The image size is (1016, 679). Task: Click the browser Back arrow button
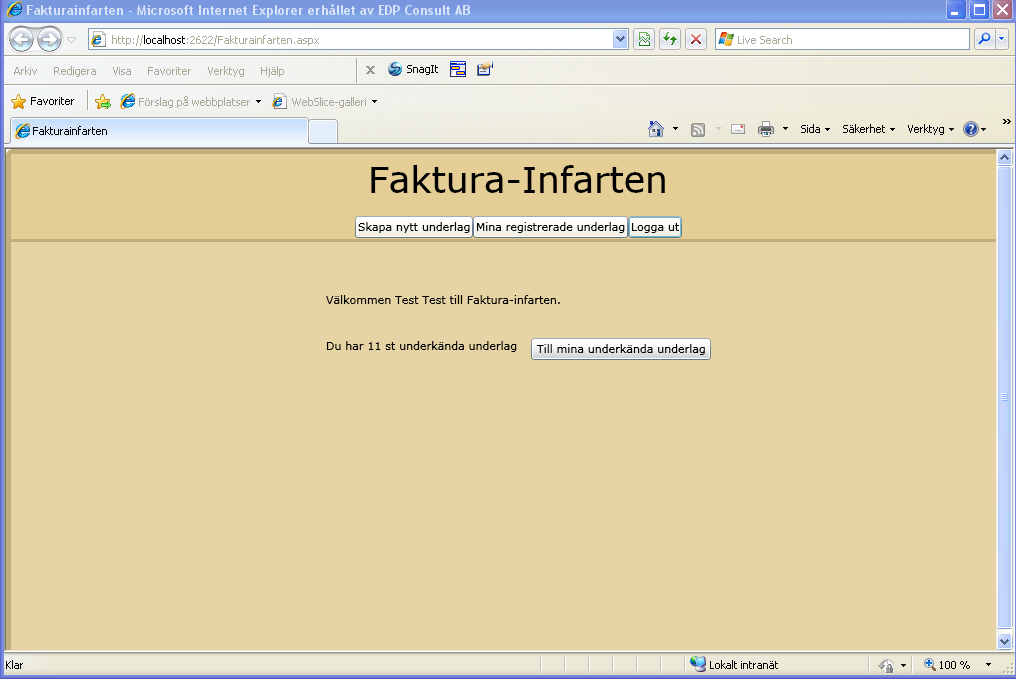[x=21, y=40]
